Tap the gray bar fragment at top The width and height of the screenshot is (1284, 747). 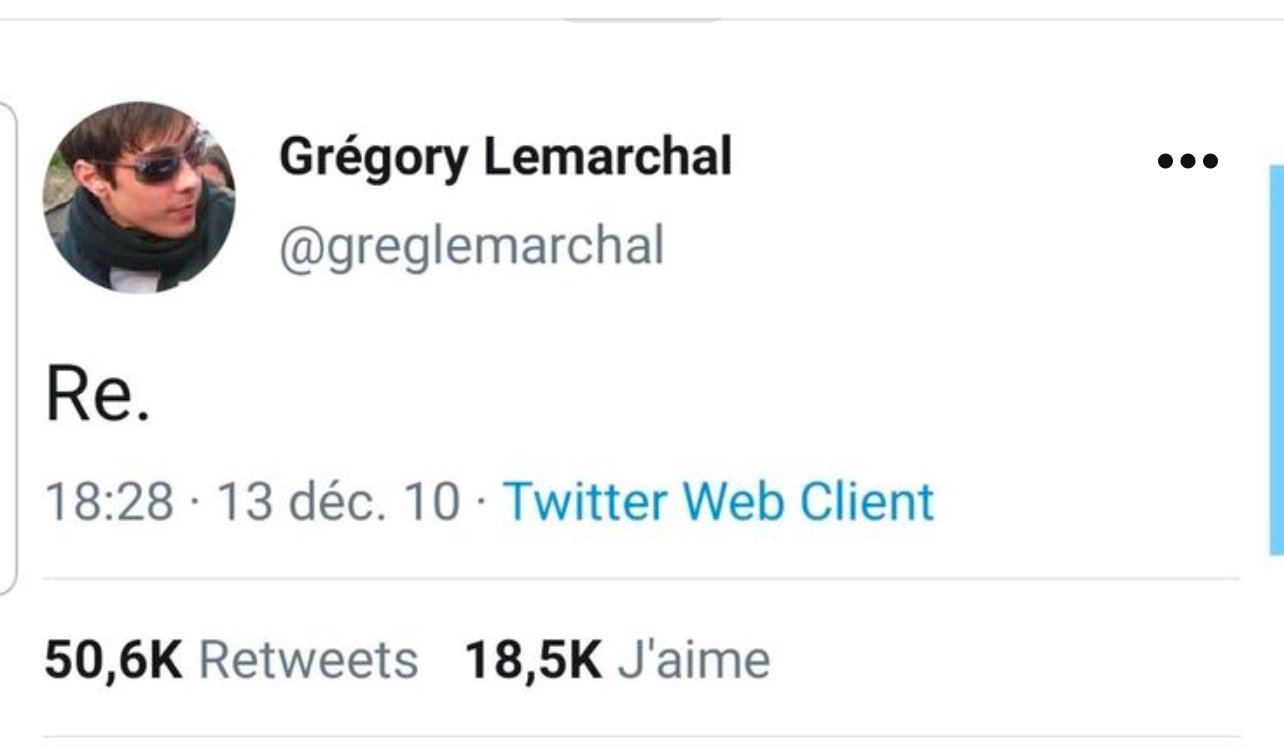click(640, 18)
